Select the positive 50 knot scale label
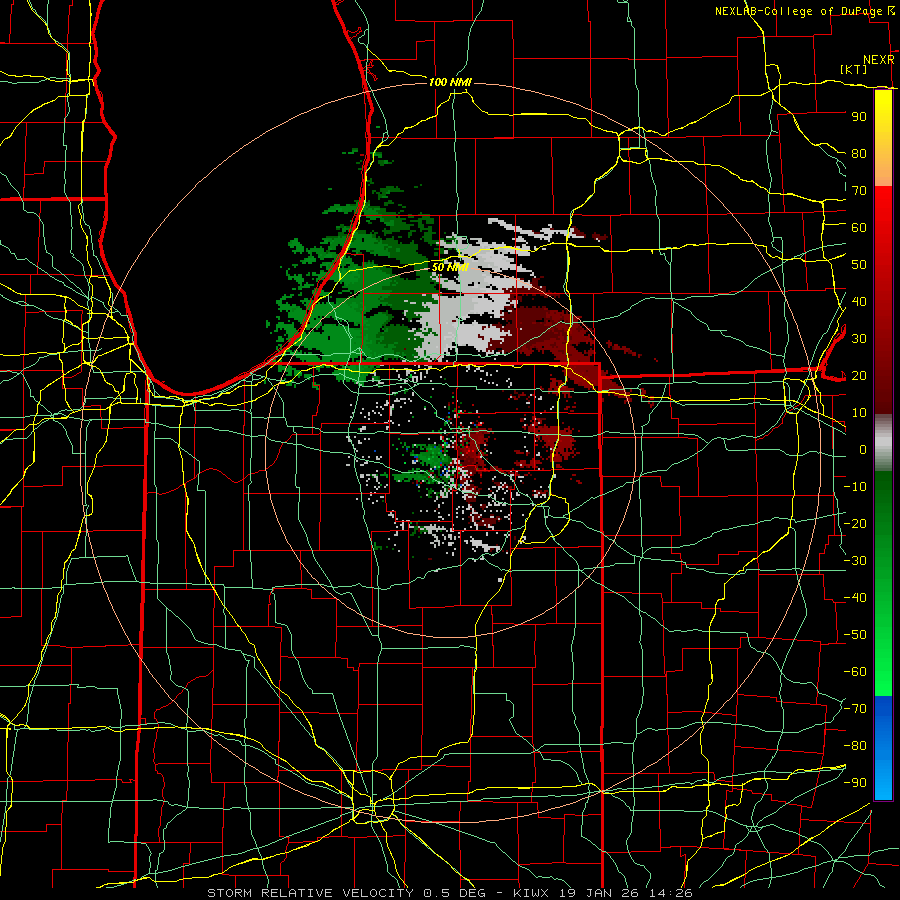 tap(859, 265)
